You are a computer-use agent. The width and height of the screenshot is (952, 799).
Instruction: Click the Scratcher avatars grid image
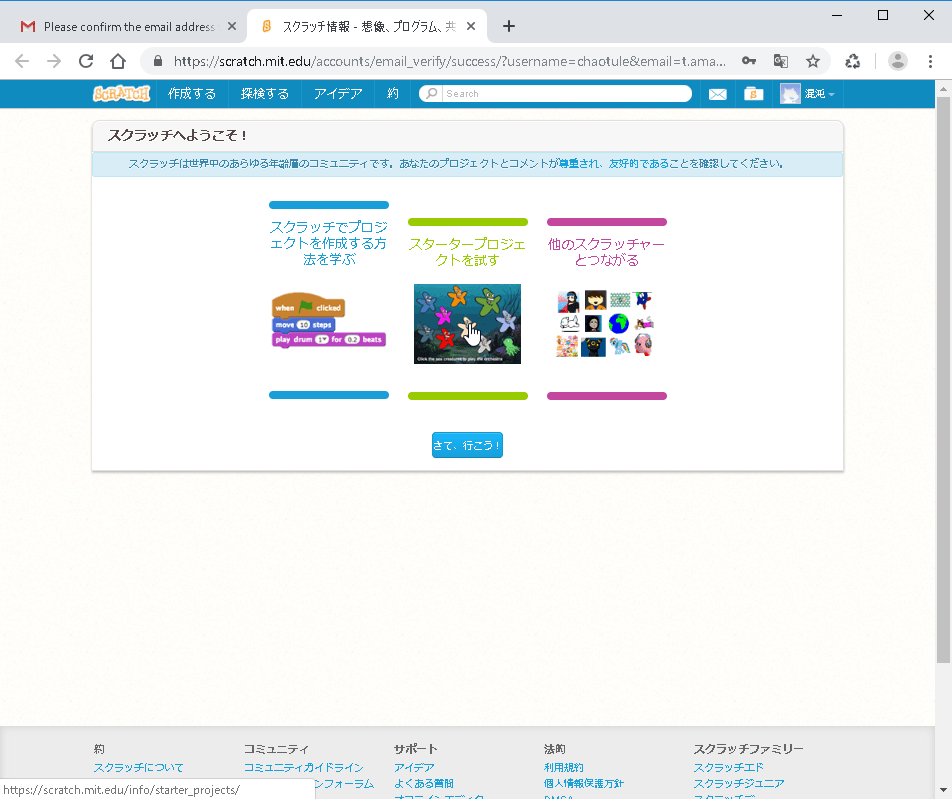tap(605, 324)
